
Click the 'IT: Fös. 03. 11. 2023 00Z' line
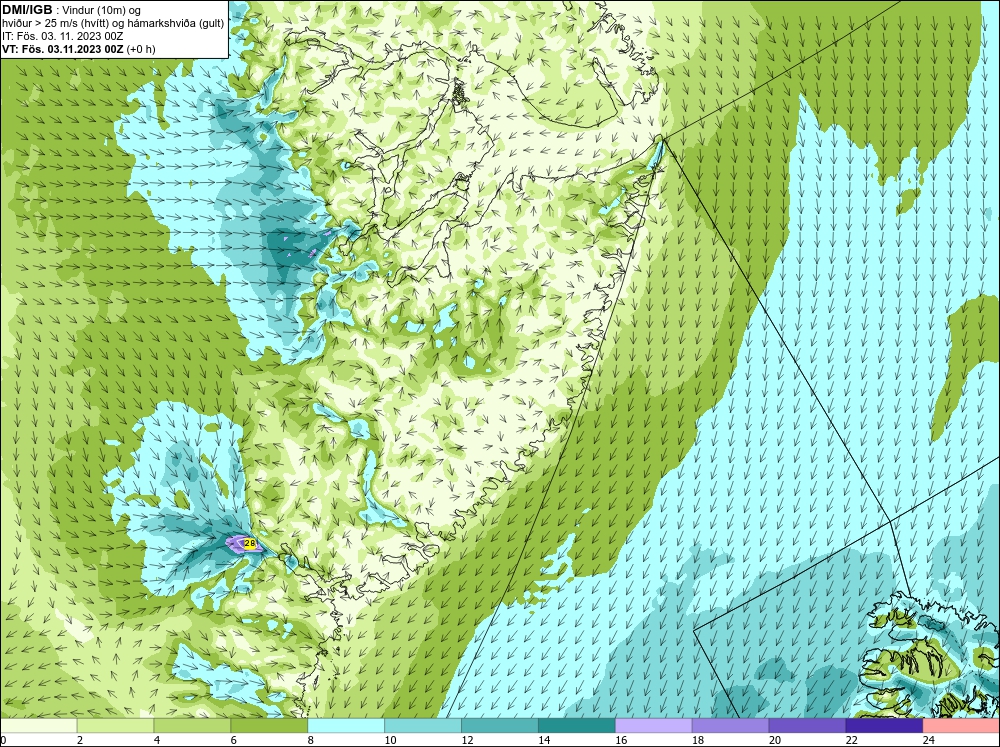(62, 36)
